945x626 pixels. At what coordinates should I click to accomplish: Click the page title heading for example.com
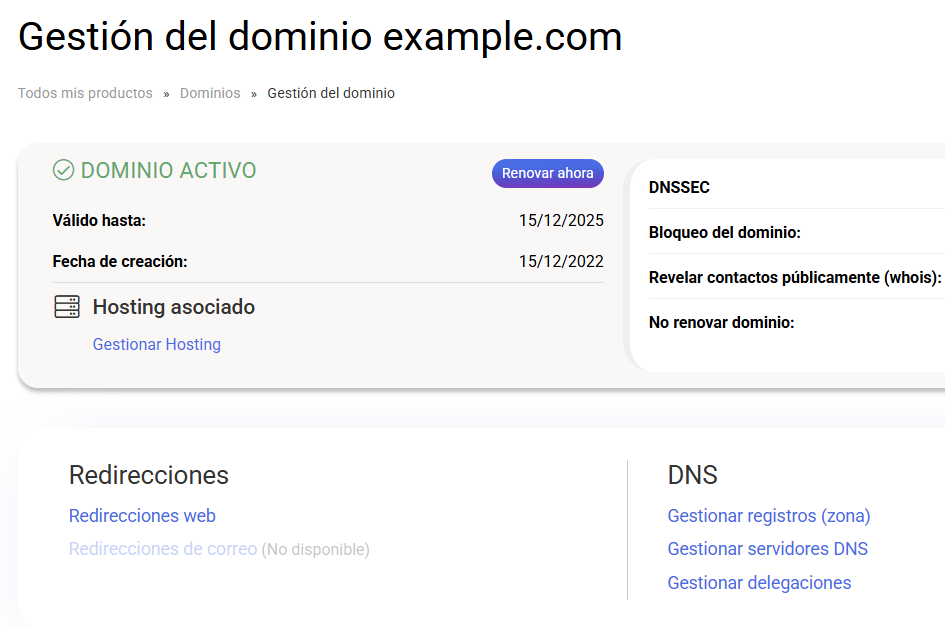pos(320,37)
